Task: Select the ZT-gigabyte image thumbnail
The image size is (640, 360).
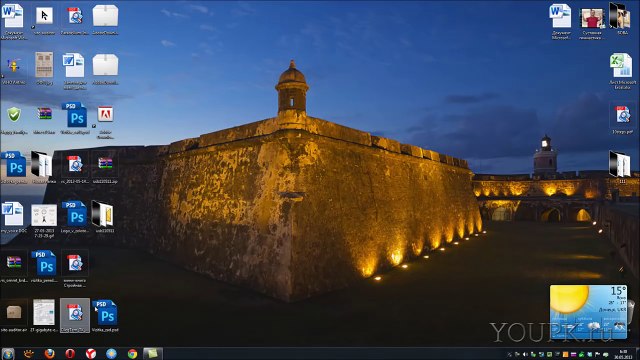Action: [44, 312]
